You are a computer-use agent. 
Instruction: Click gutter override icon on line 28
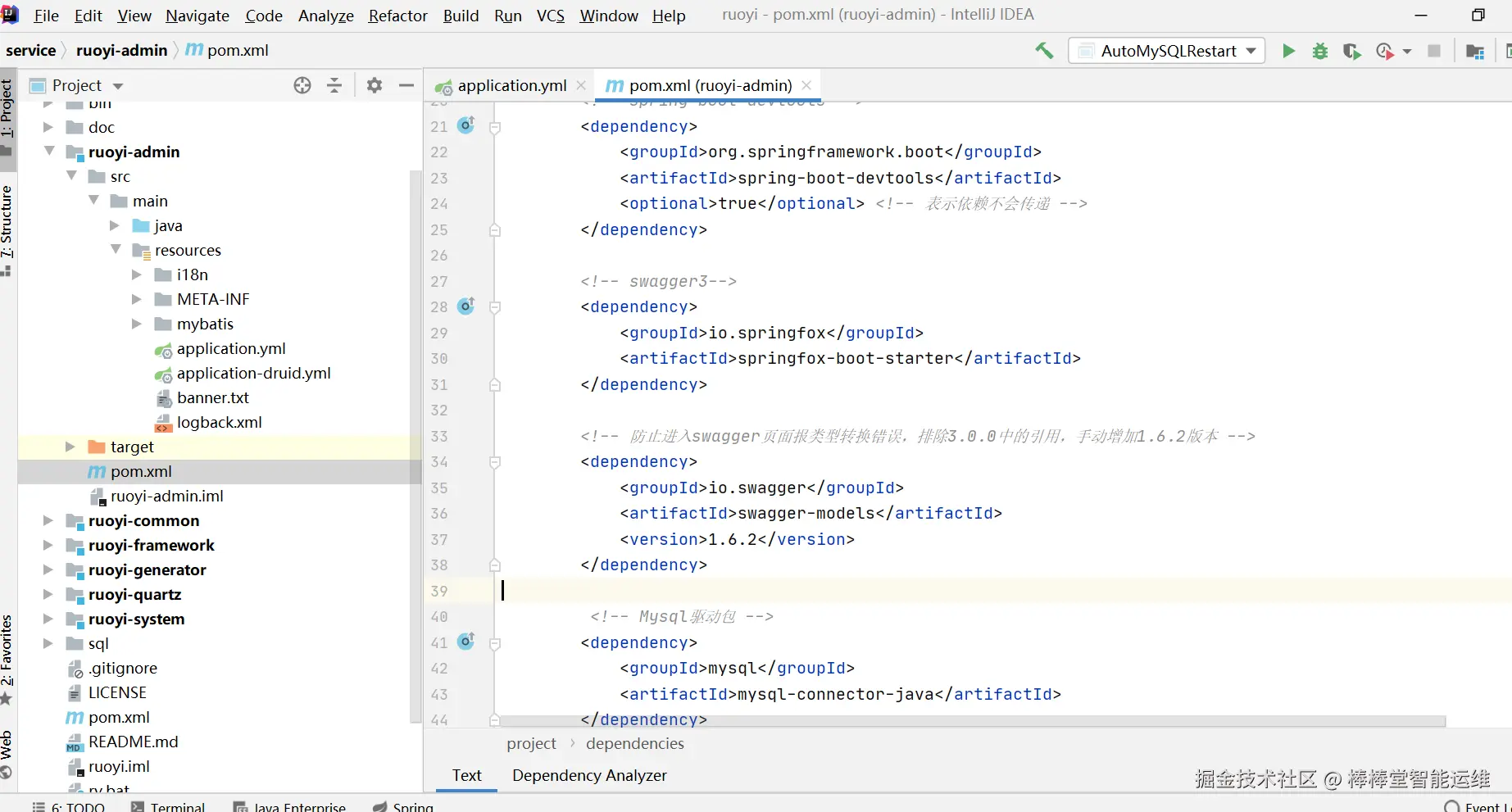tap(466, 306)
